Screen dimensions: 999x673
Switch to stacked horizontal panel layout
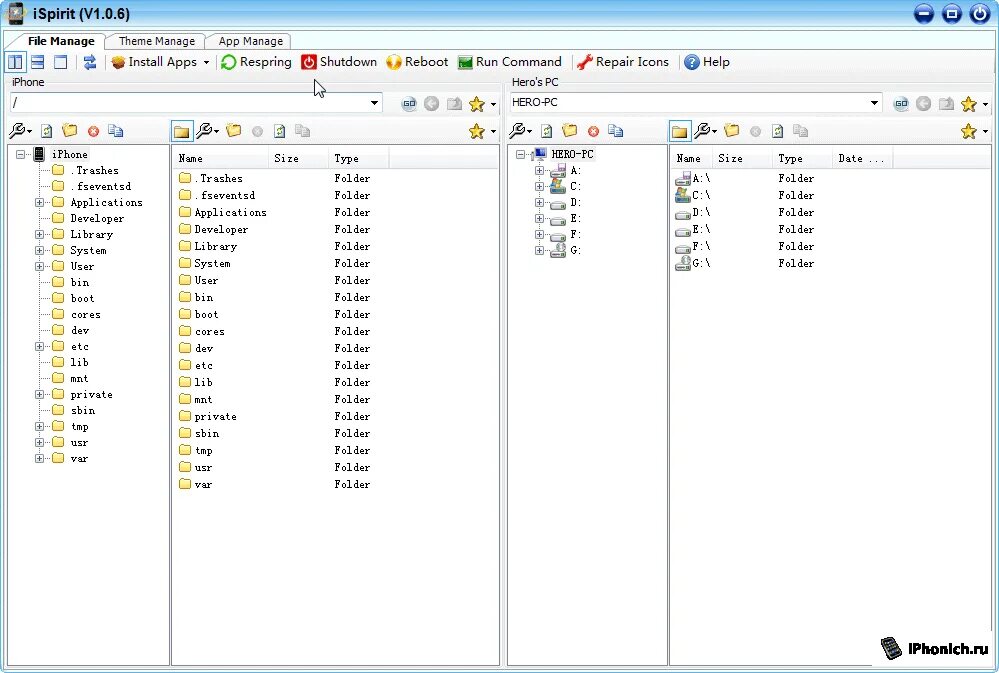click(38, 62)
